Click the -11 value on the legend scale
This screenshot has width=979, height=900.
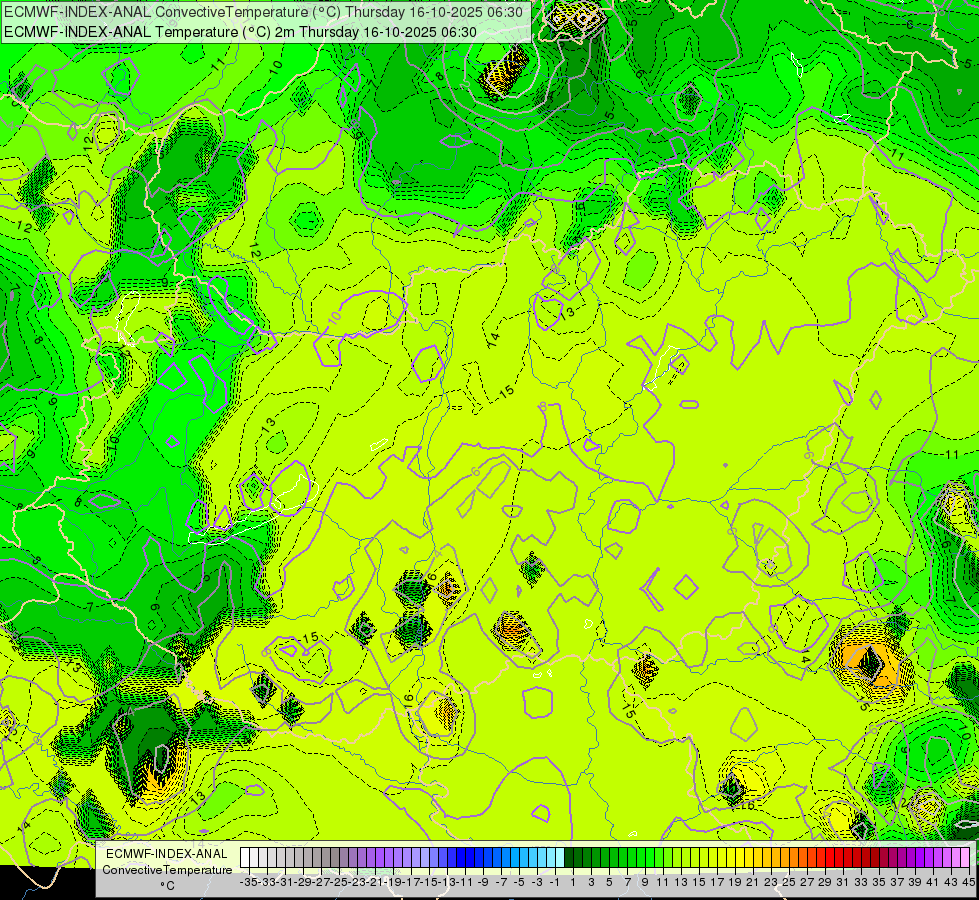(466, 882)
